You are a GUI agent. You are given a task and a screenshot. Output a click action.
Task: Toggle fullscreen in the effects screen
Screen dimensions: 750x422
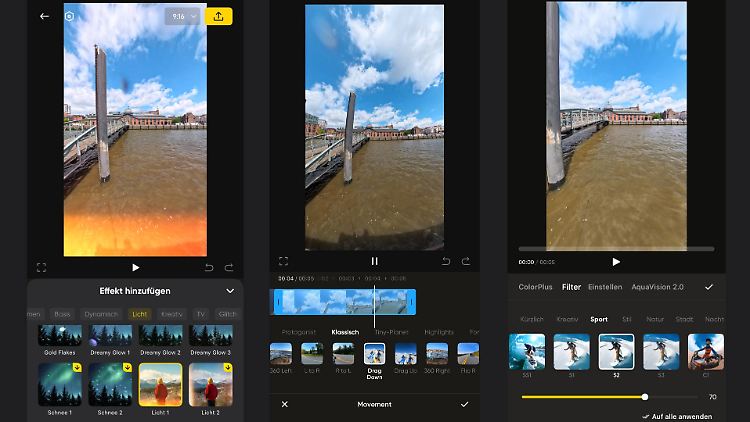pyautogui.click(x=42, y=267)
